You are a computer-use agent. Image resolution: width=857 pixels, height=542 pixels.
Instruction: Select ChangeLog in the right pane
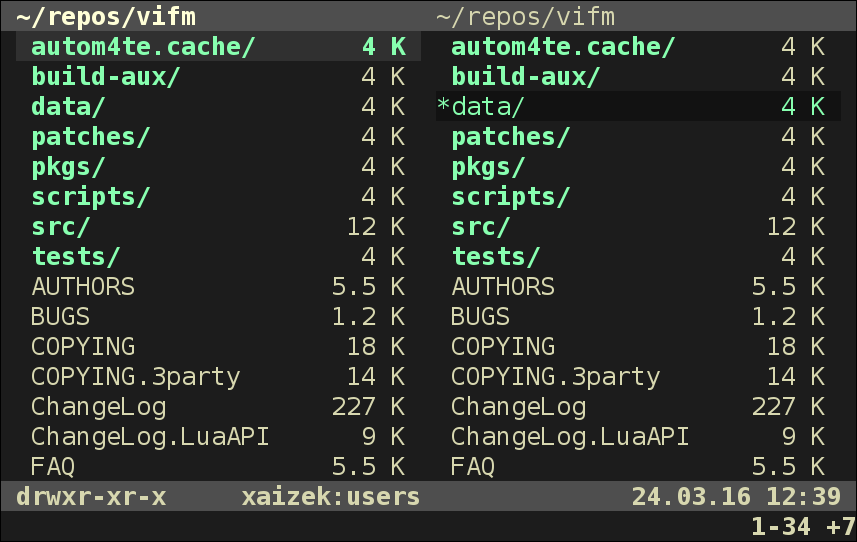[x=638, y=407]
